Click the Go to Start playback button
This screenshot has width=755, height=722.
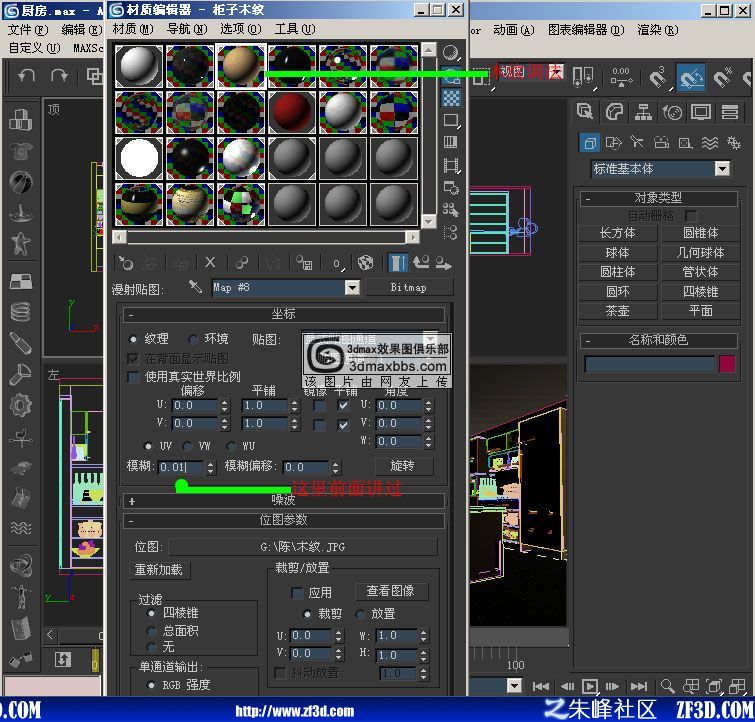540,686
